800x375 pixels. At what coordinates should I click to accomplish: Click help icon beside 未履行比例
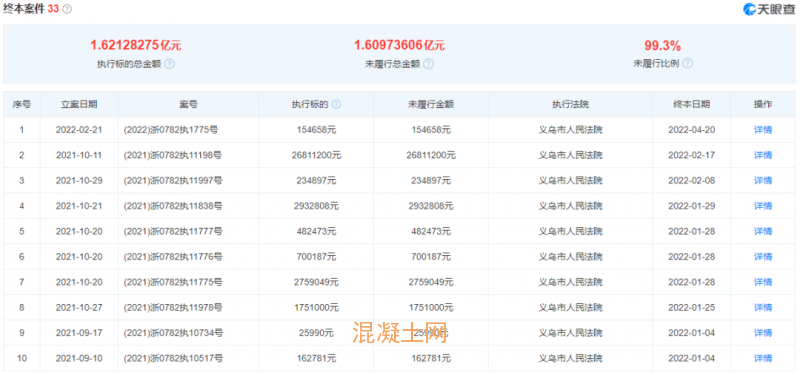coord(688,64)
